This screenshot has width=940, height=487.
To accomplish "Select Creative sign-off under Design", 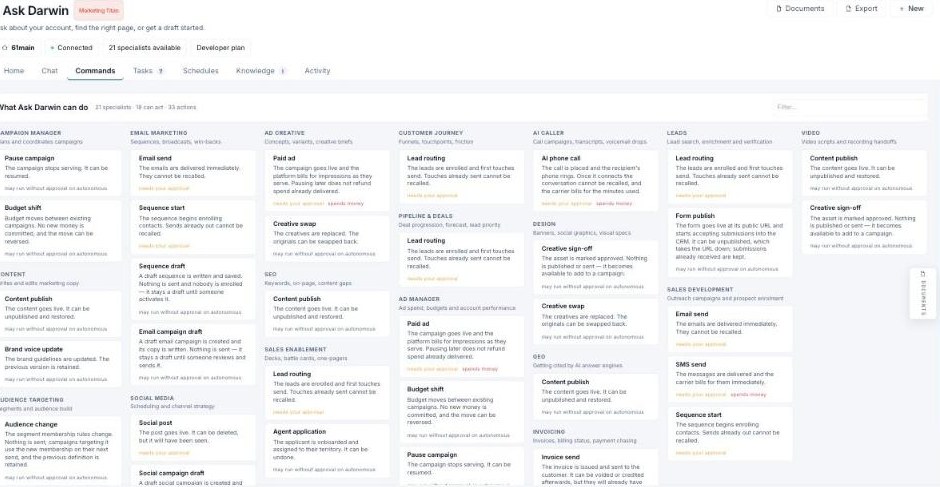I will [x=595, y=267].
